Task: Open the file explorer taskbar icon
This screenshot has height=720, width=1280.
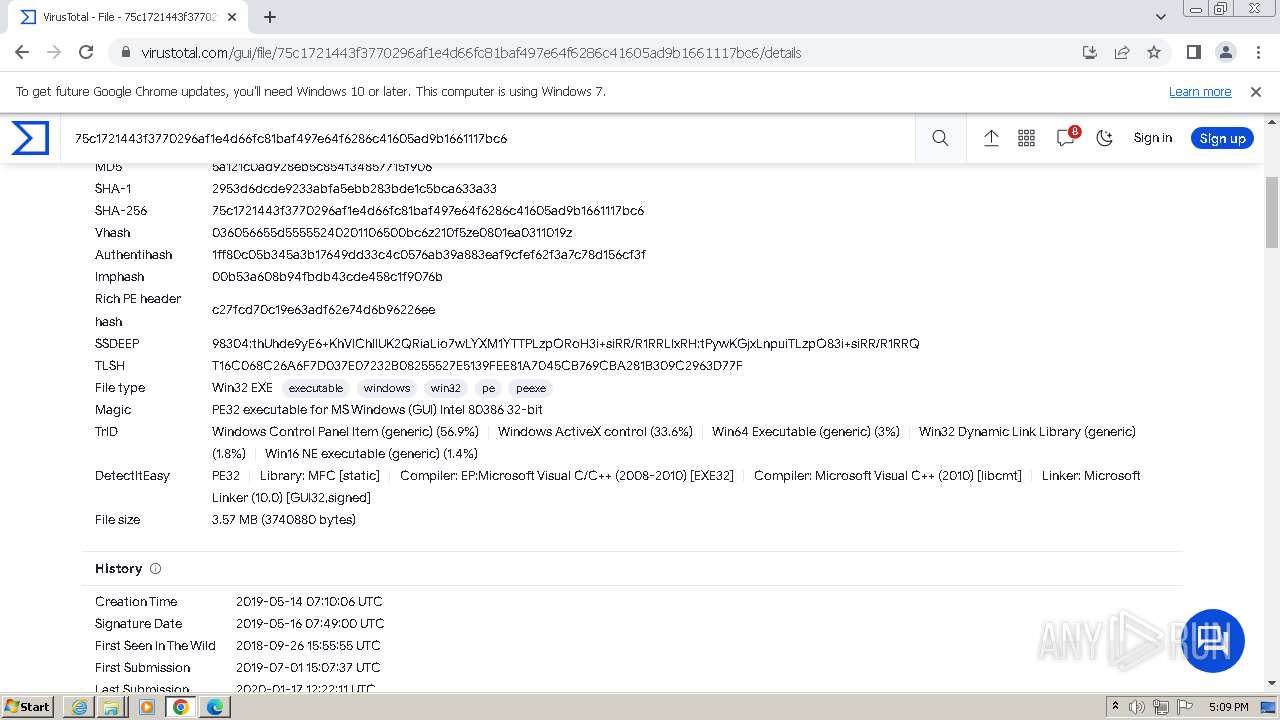Action: 111,707
